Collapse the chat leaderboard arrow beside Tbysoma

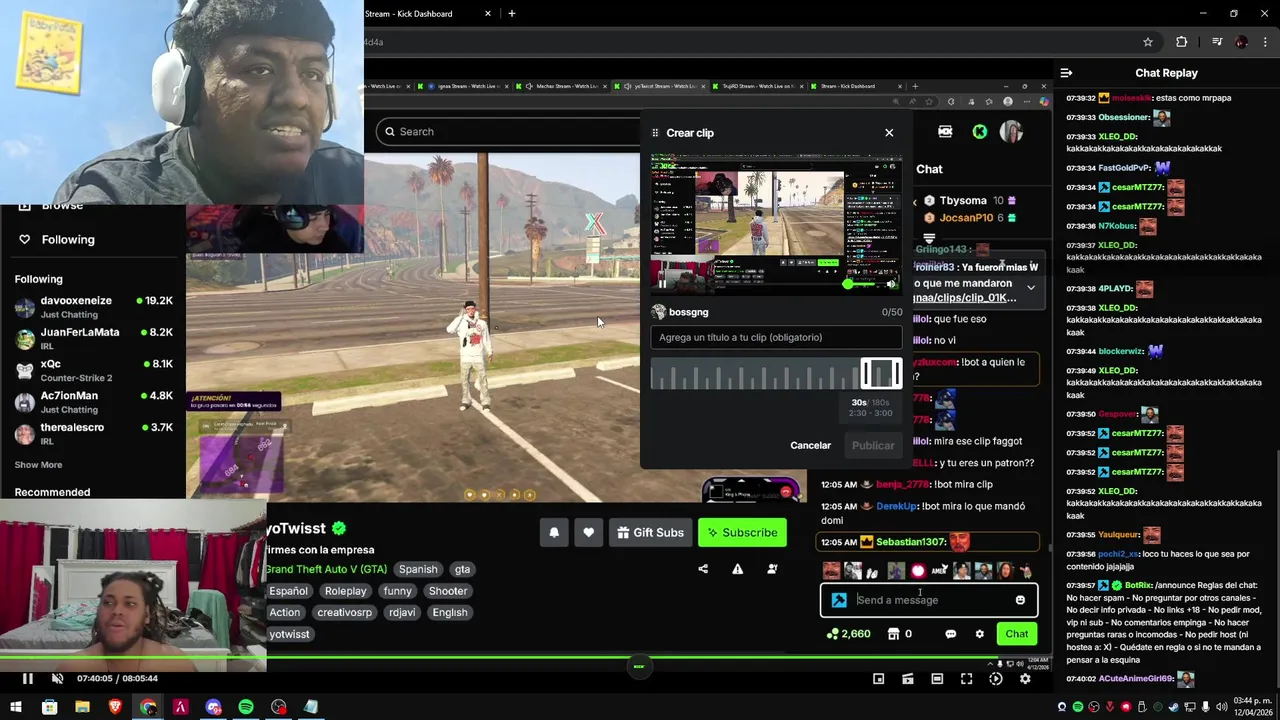click(x=914, y=203)
